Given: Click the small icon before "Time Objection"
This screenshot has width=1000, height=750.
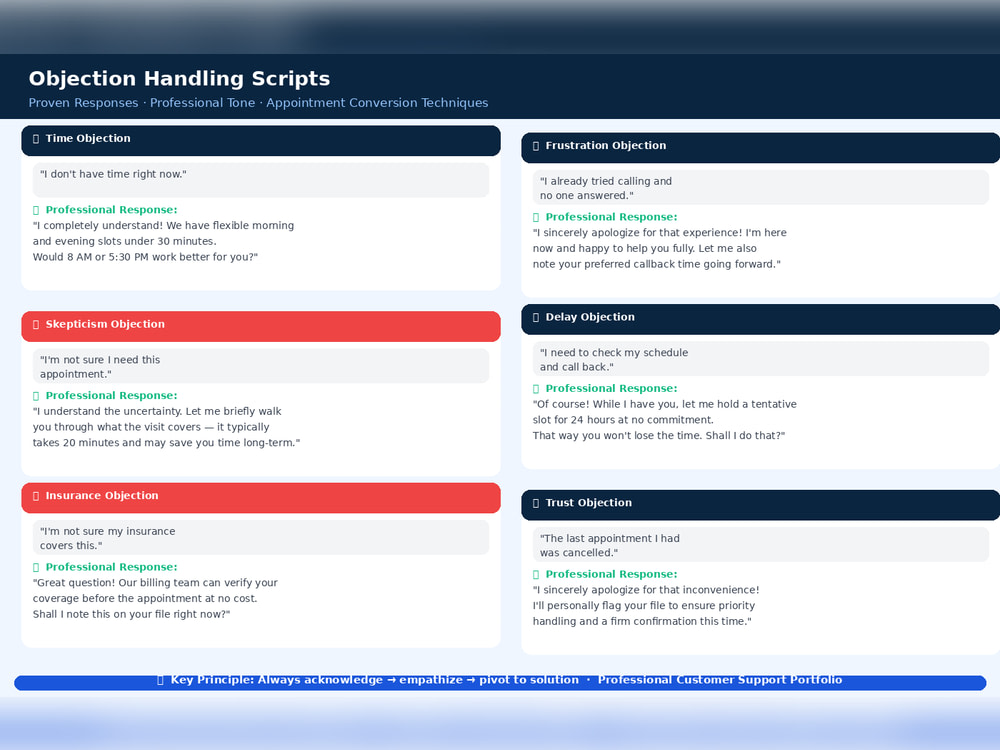Looking at the screenshot, I should [36, 138].
